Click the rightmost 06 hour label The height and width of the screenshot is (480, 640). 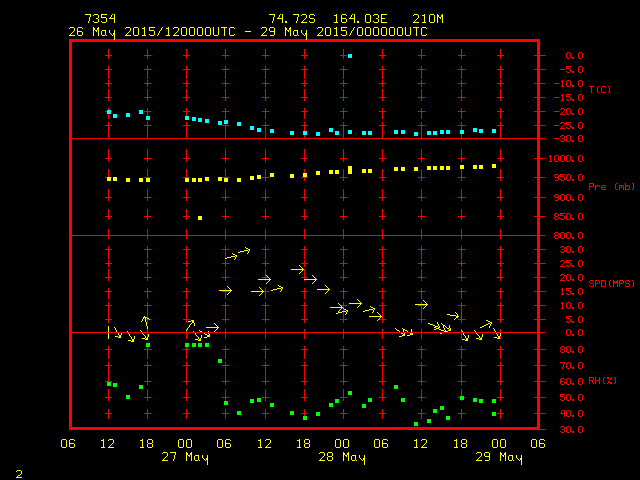coord(537,444)
